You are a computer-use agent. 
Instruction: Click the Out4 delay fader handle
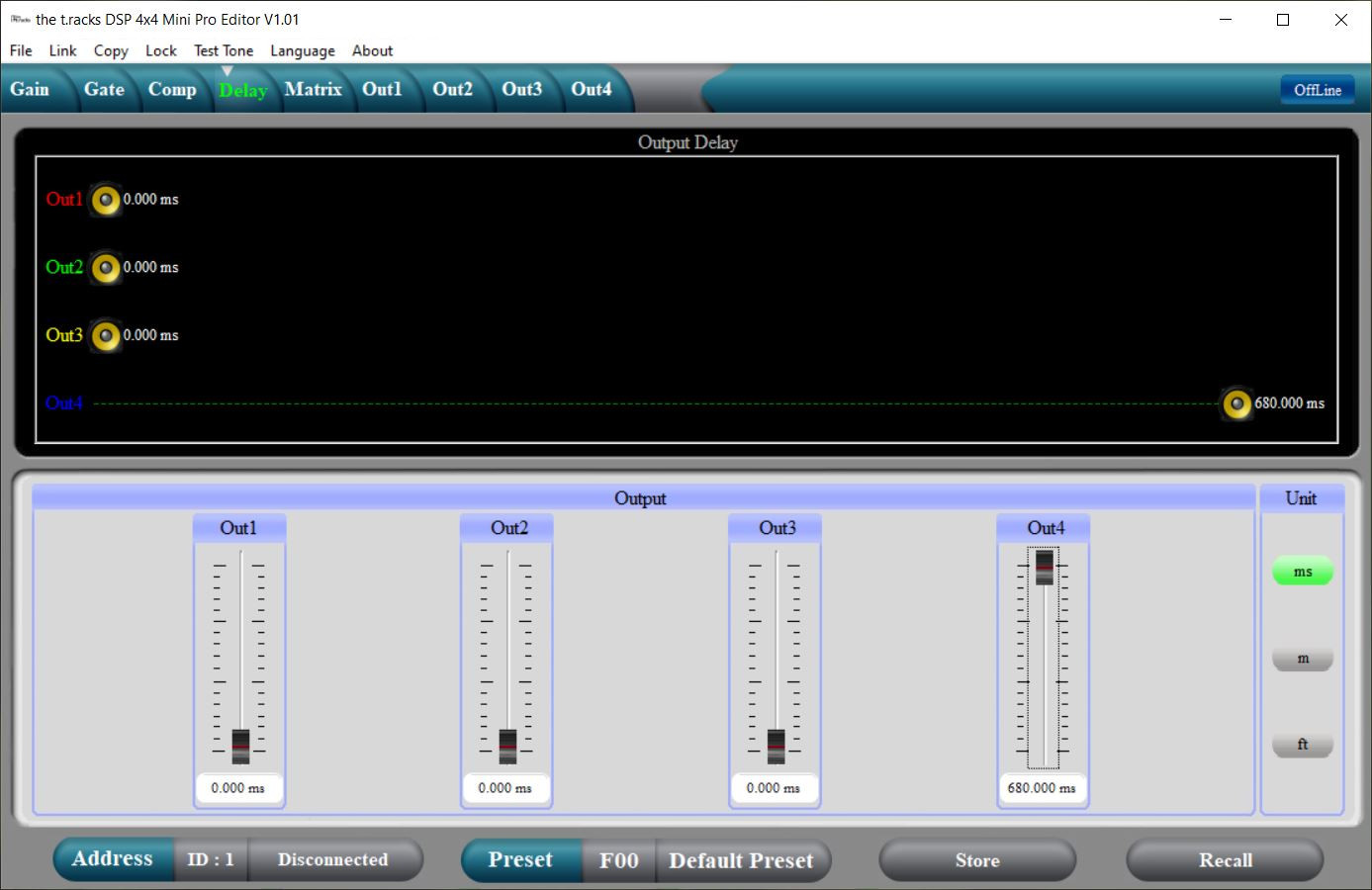tap(1045, 568)
